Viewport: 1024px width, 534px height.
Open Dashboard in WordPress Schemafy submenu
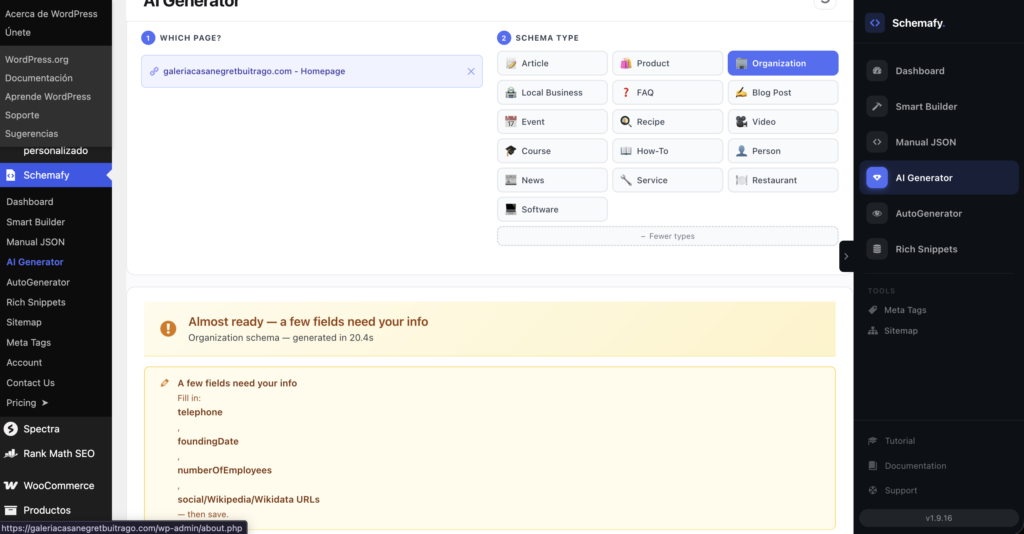coord(30,202)
